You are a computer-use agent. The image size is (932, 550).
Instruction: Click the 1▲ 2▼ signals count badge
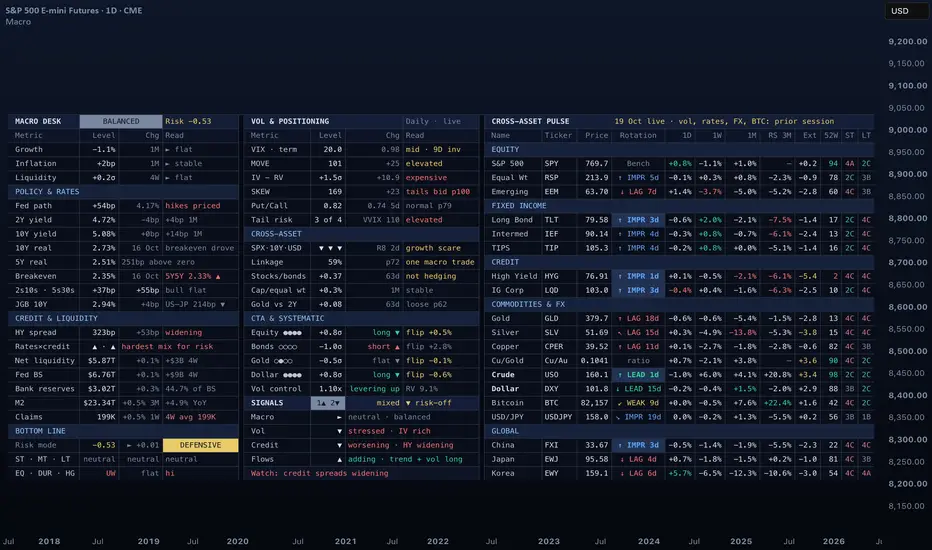pos(328,403)
